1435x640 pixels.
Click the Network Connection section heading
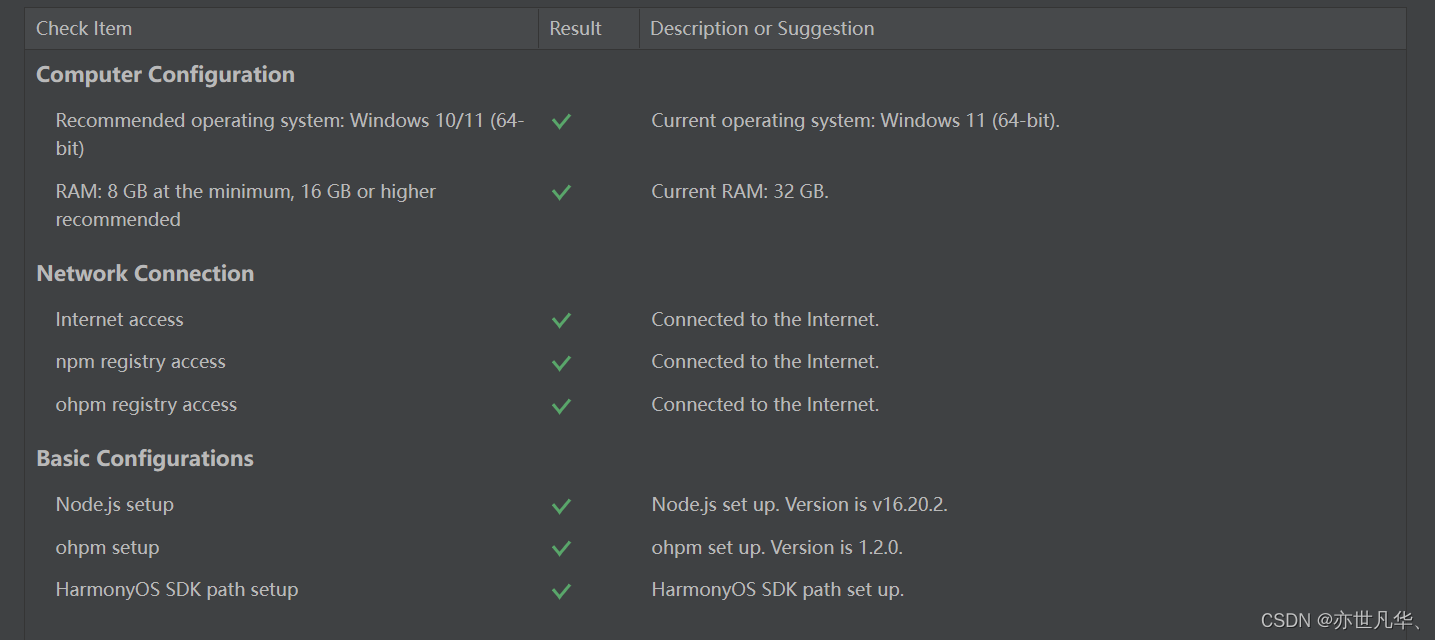tap(145, 274)
